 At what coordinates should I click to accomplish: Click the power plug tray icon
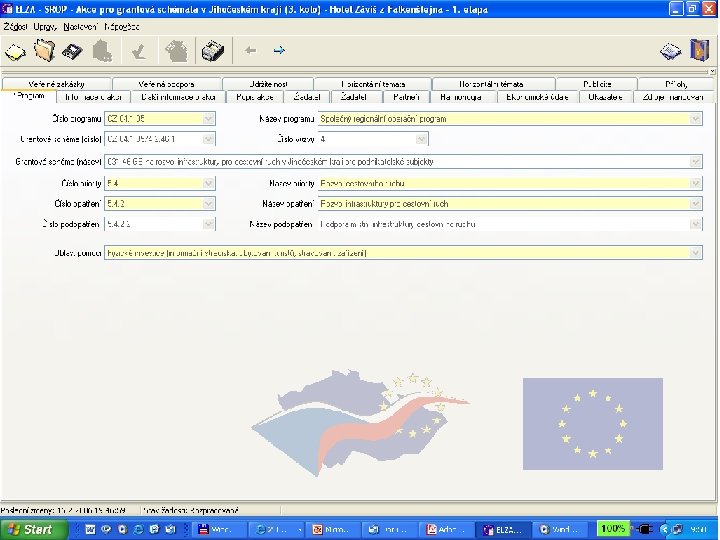pyautogui.click(x=643, y=529)
